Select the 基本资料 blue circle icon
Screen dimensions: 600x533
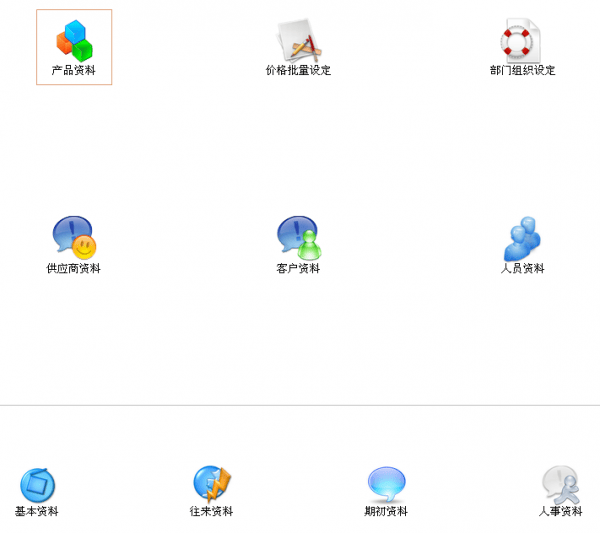37,485
